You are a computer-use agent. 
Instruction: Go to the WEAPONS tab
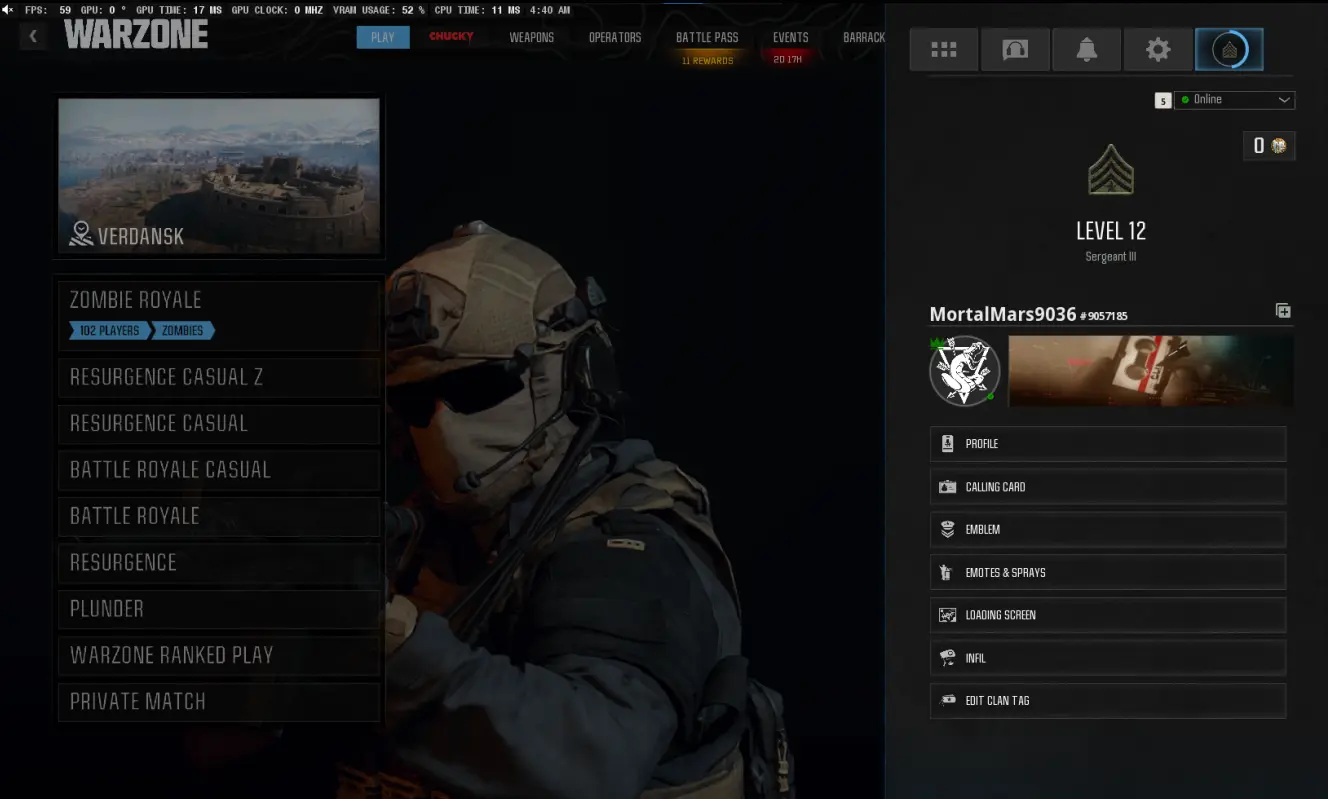[x=531, y=38]
